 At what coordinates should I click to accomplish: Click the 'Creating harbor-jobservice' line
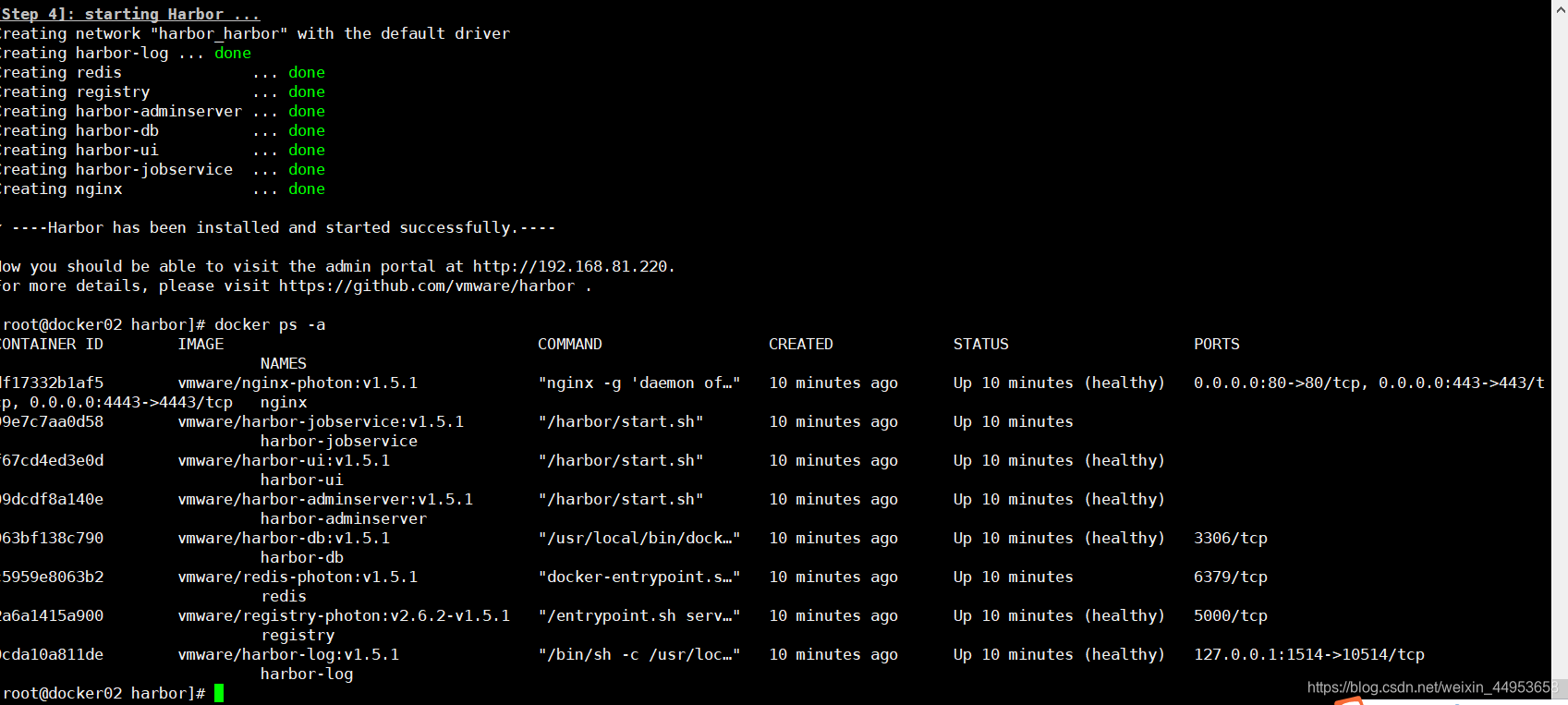(163, 169)
